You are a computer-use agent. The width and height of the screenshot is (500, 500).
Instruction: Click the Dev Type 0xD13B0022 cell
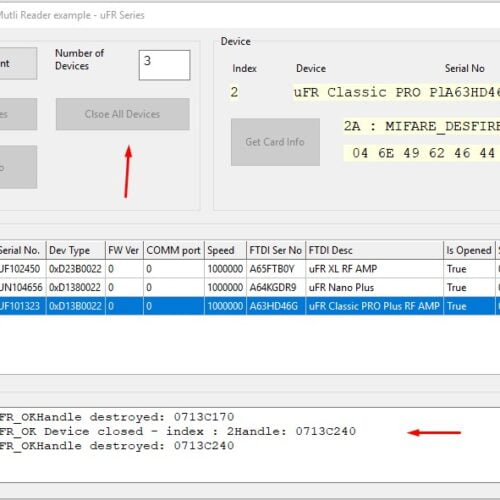(x=75, y=306)
